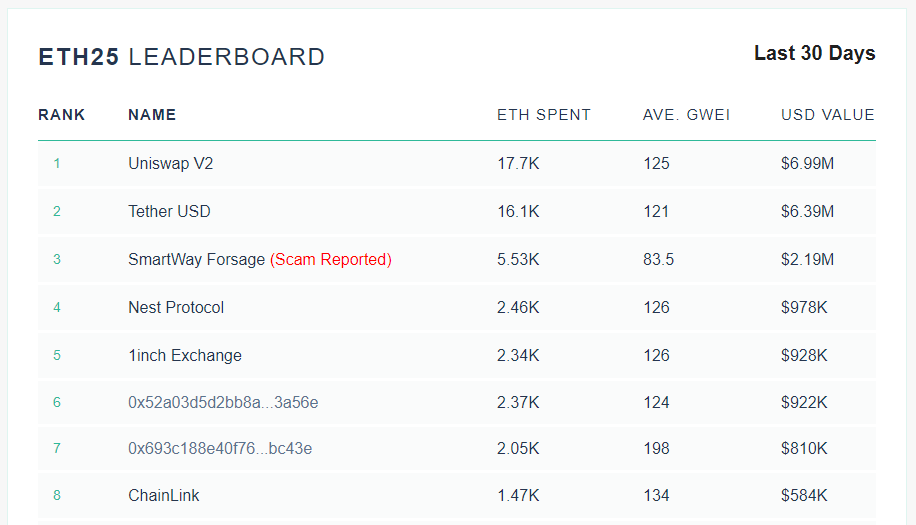Click the USD VALUE column header

[827, 115]
